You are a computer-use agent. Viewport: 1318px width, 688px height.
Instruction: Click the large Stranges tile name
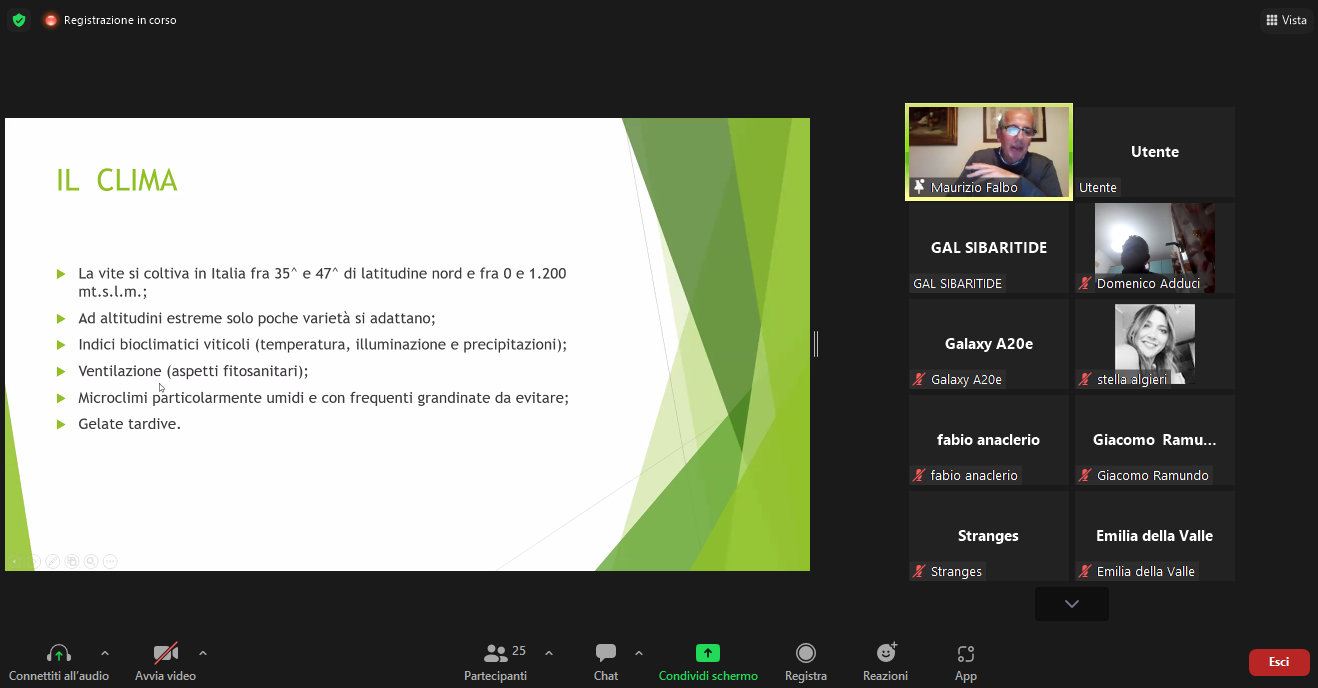tap(988, 536)
